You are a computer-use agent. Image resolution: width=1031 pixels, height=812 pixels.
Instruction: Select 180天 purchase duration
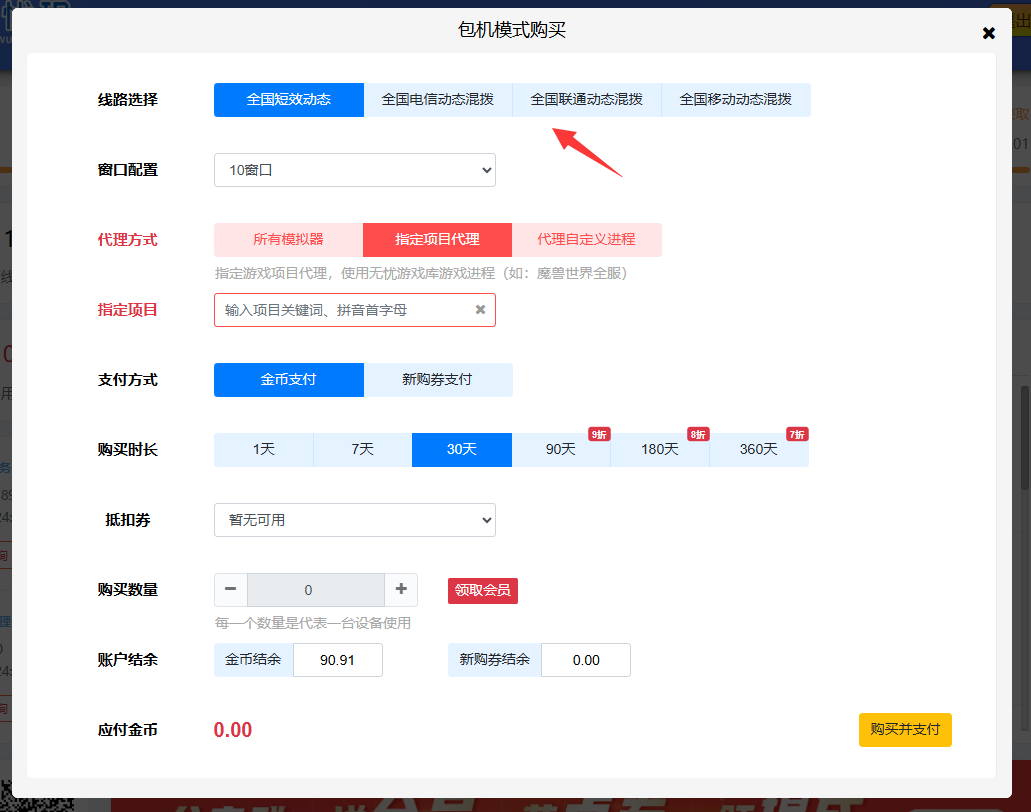[659, 450]
